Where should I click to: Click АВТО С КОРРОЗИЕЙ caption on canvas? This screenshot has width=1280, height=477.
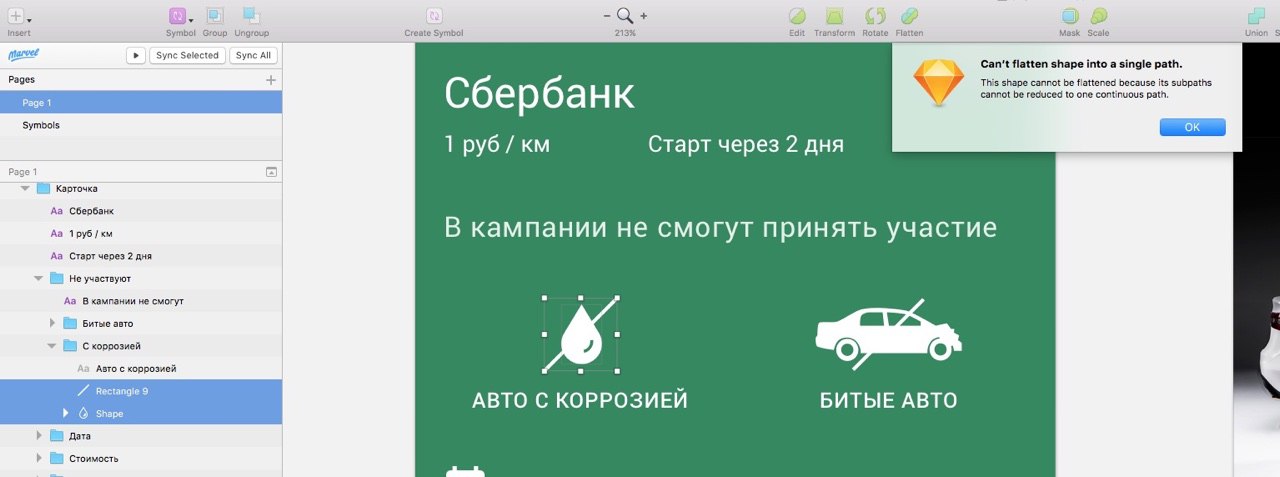click(x=580, y=401)
